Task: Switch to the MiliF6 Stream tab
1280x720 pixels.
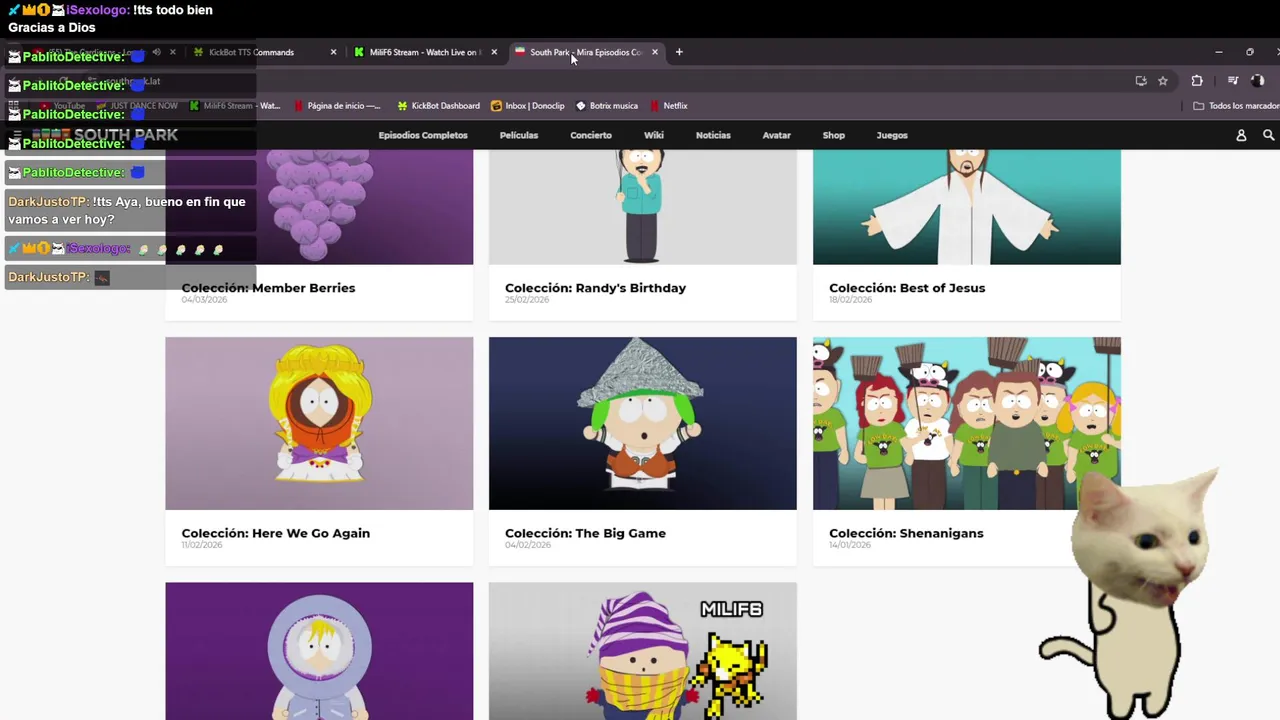Action: point(424,52)
